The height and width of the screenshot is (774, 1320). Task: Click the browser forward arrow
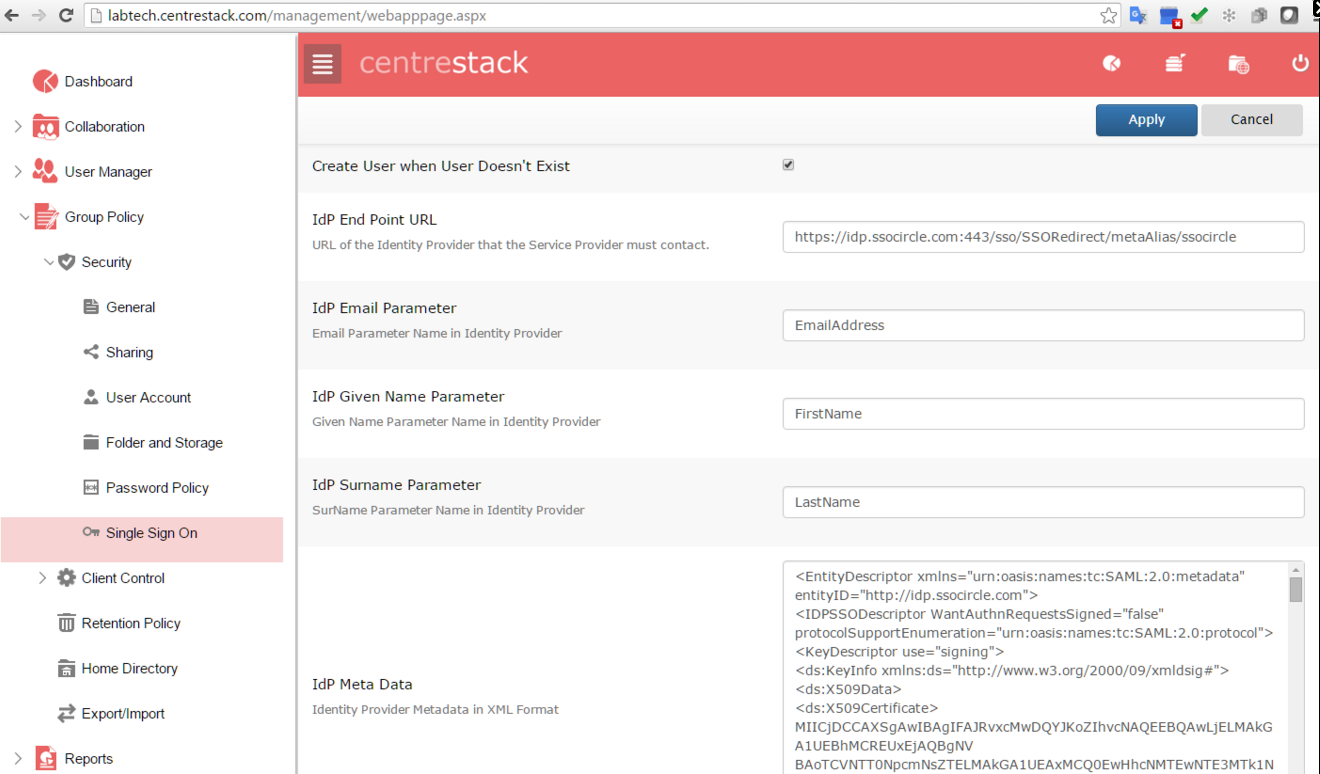coord(39,15)
